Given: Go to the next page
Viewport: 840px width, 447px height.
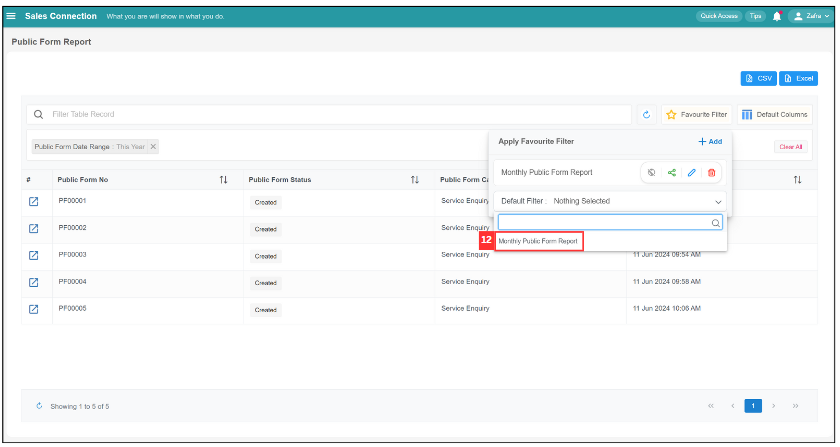Looking at the screenshot, I should (x=774, y=406).
